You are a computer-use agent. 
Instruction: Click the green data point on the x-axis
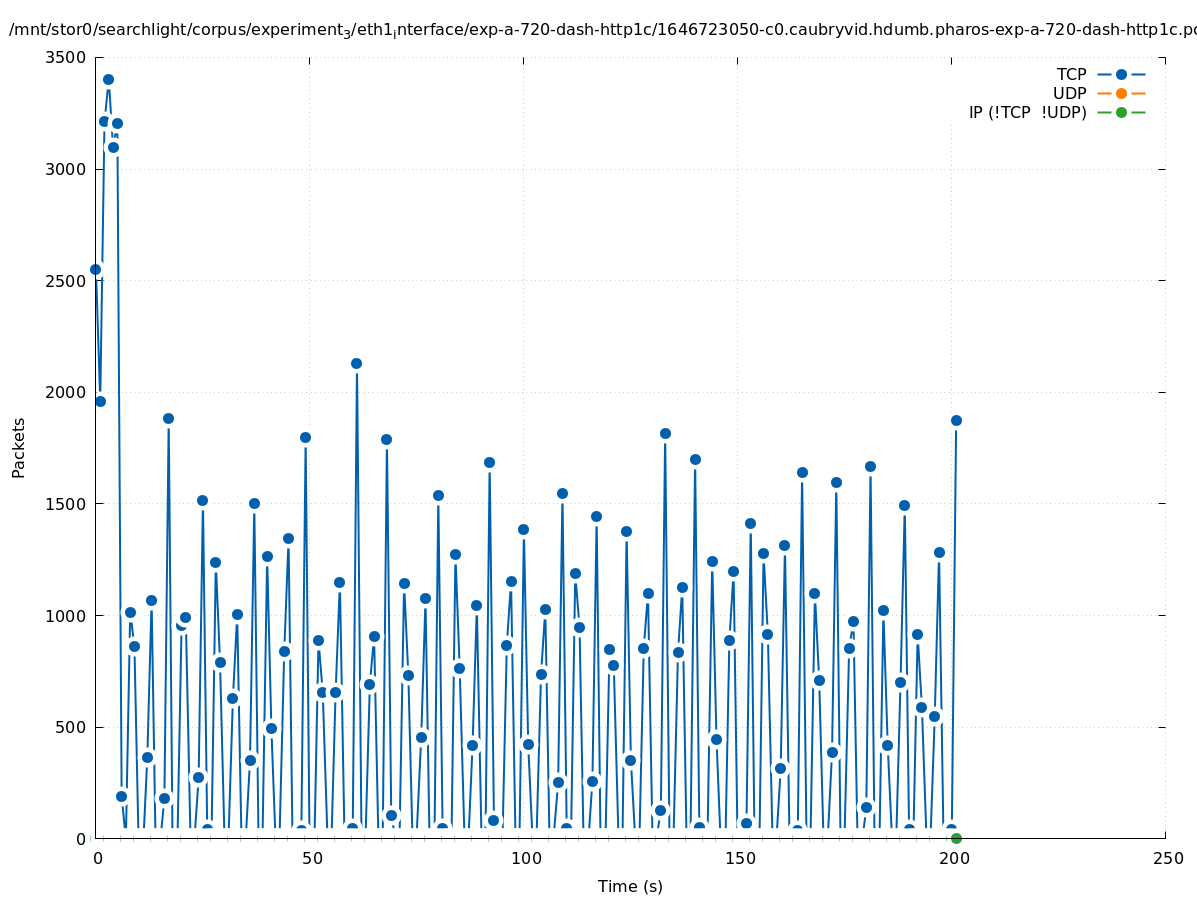pyautogui.click(x=956, y=838)
